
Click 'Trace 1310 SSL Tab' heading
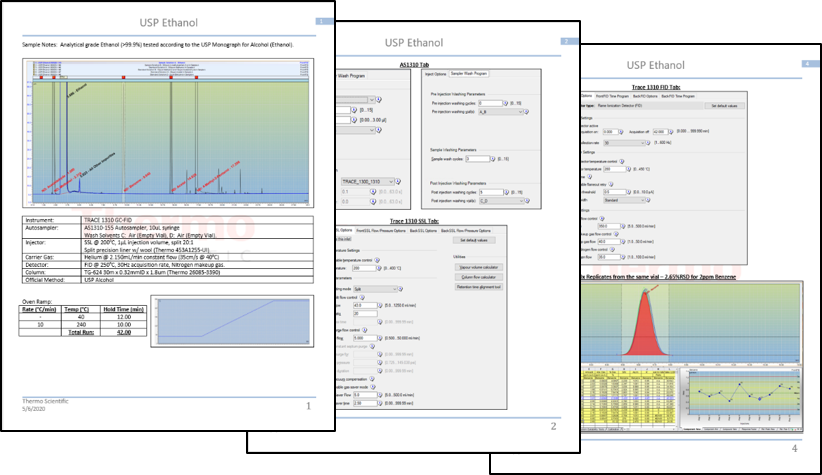[x=414, y=221]
